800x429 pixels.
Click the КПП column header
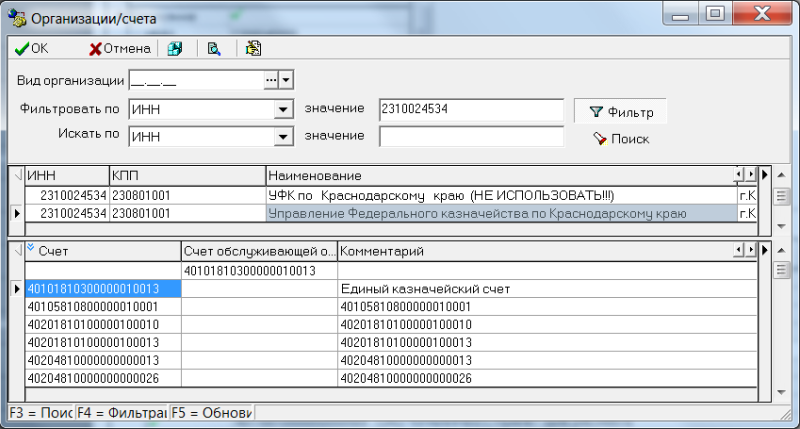pos(187,175)
